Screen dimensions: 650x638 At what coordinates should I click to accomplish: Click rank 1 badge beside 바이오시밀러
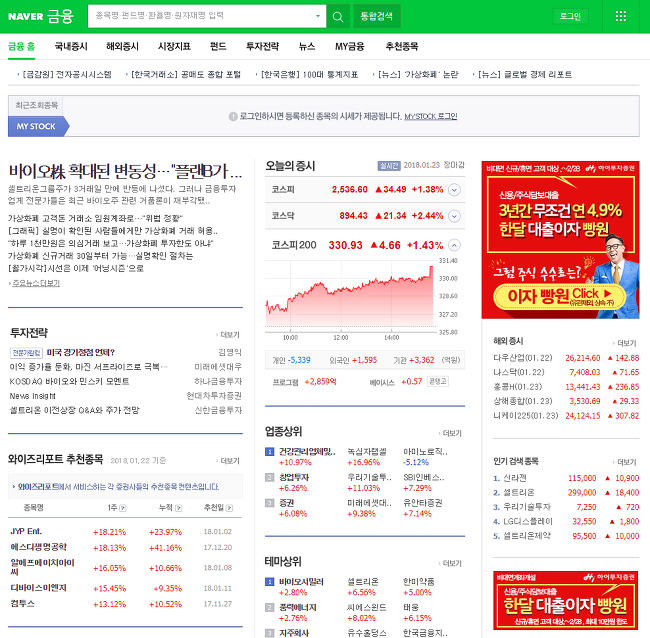click(269, 582)
